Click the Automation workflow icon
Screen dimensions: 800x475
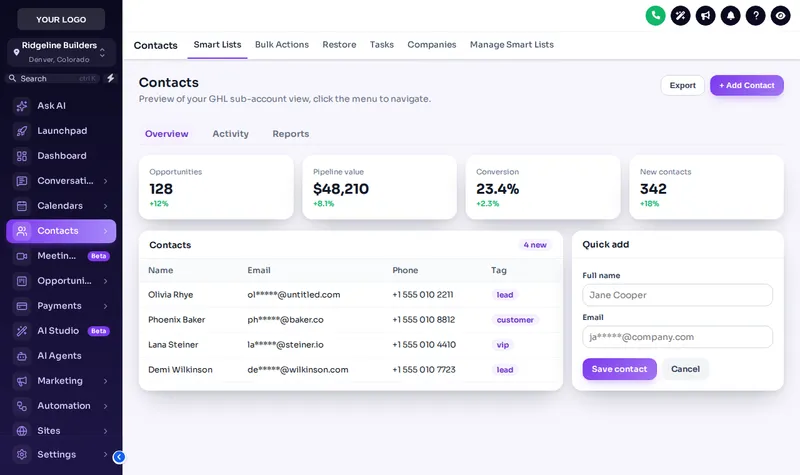click(x=22, y=406)
